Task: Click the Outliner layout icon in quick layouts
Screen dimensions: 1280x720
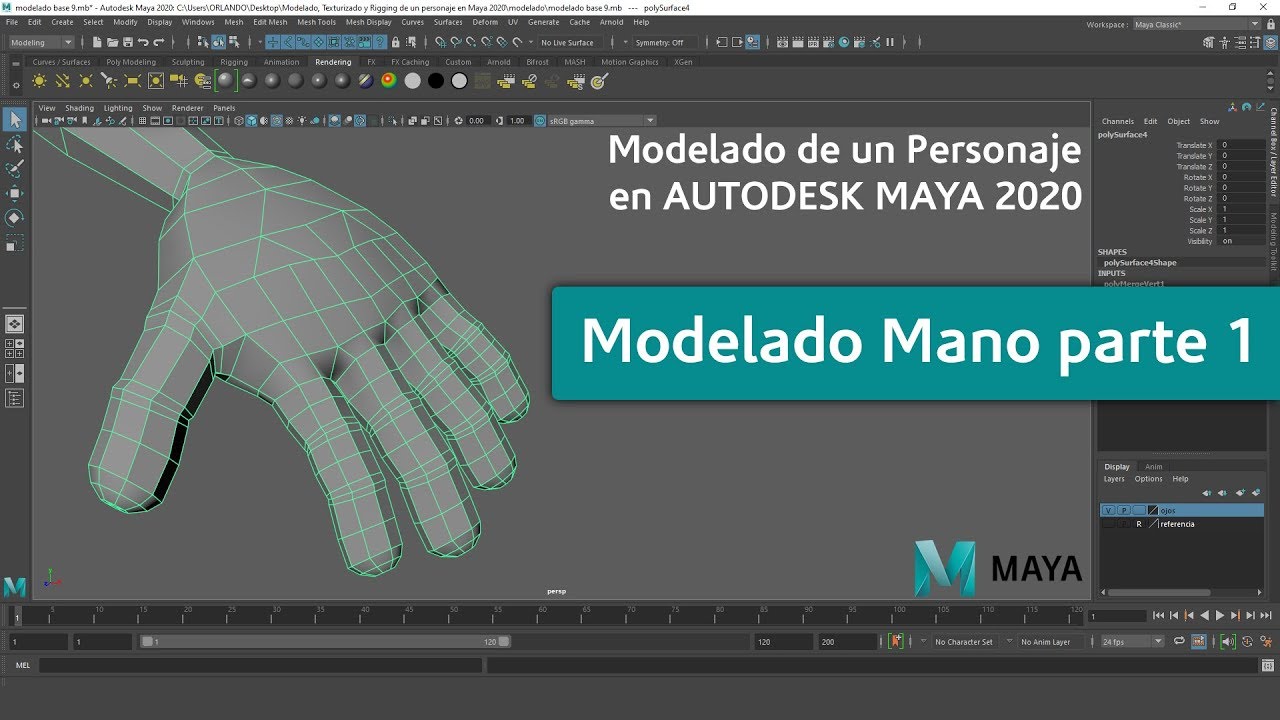Action: coord(15,398)
